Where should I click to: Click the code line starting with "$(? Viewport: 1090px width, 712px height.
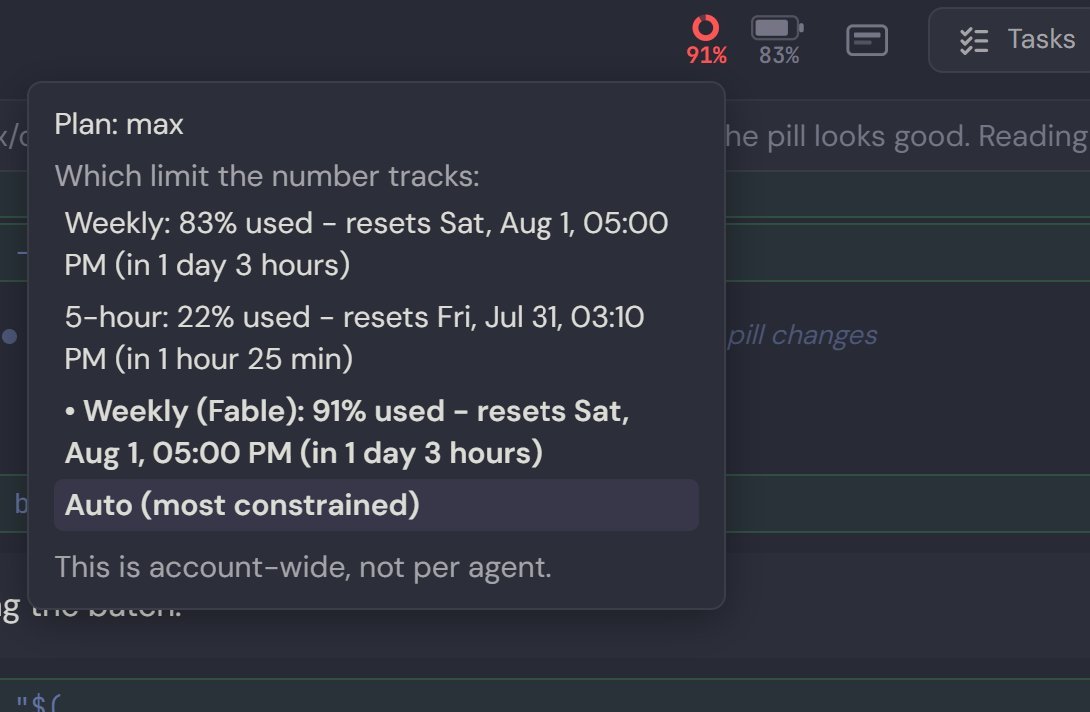pos(38,702)
